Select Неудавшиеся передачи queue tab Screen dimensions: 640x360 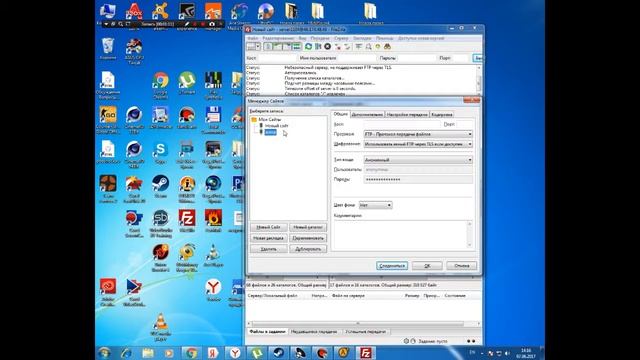point(314,332)
